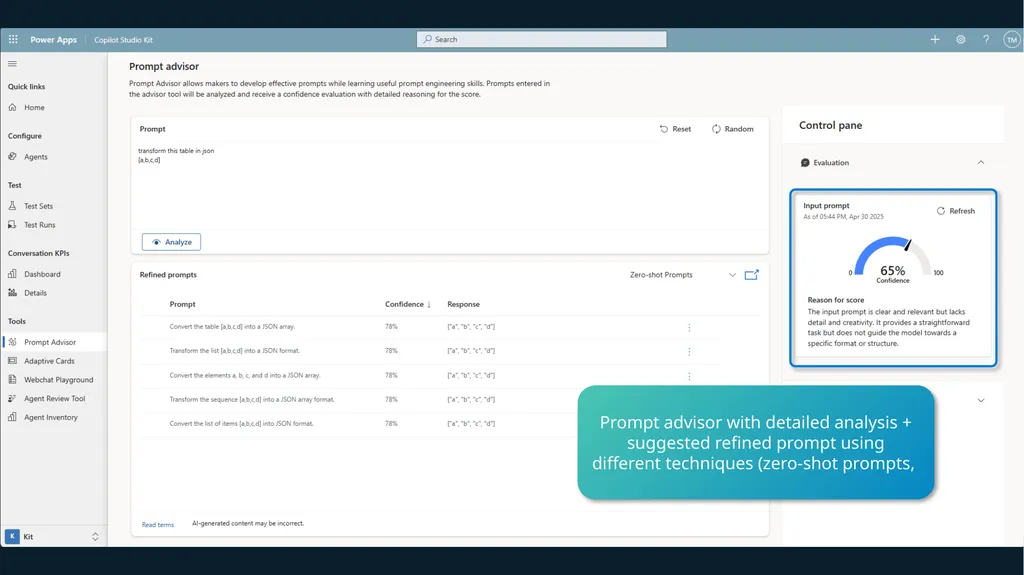This screenshot has height=575, width=1024.
Task: Sort by the Confidence column header
Action: point(408,304)
